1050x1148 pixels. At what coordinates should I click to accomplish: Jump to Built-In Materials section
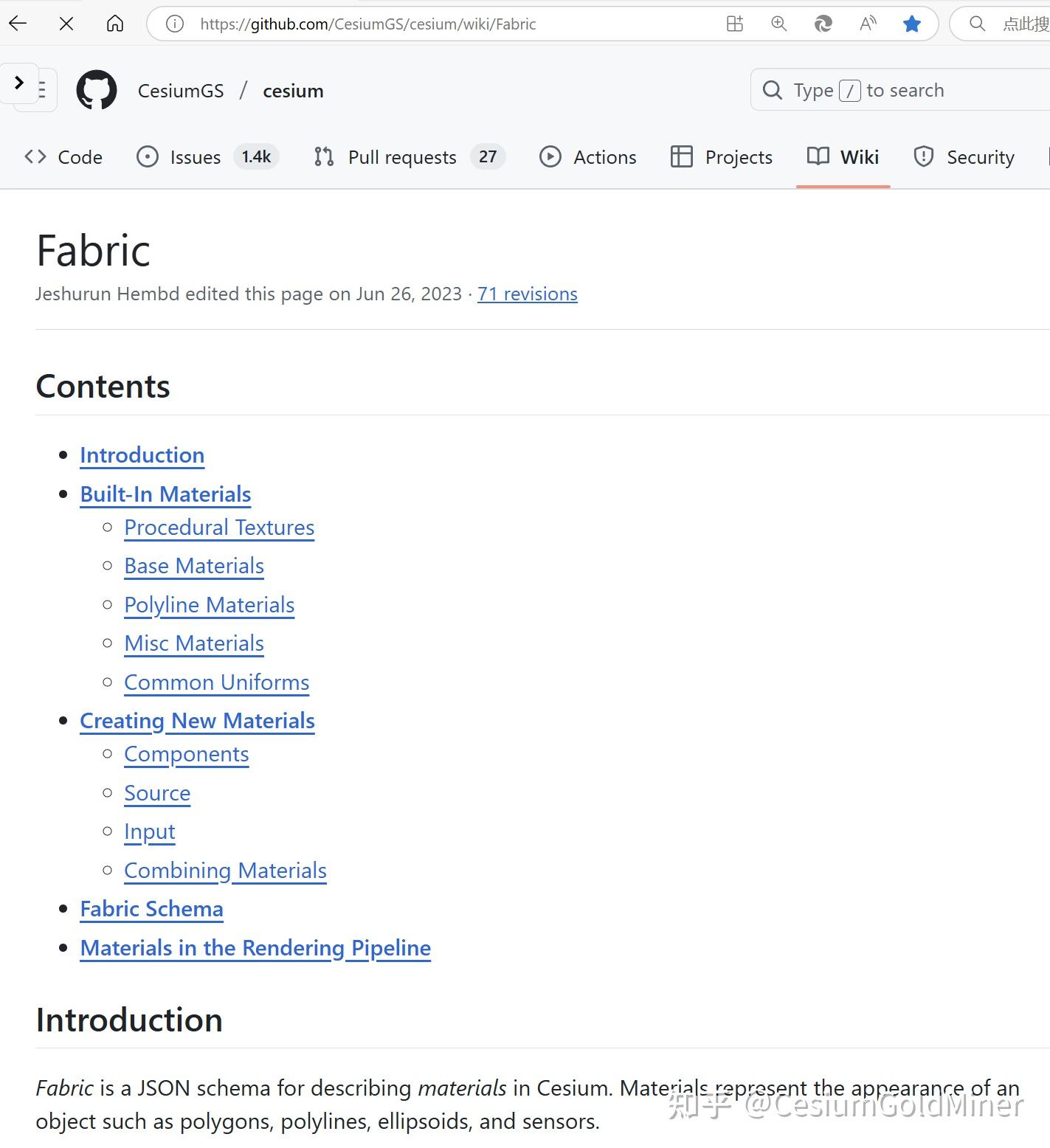[x=165, y=494]
